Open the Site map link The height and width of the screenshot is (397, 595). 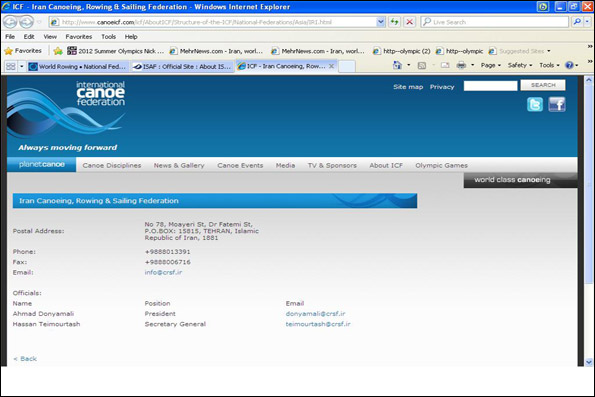point(408,87)
